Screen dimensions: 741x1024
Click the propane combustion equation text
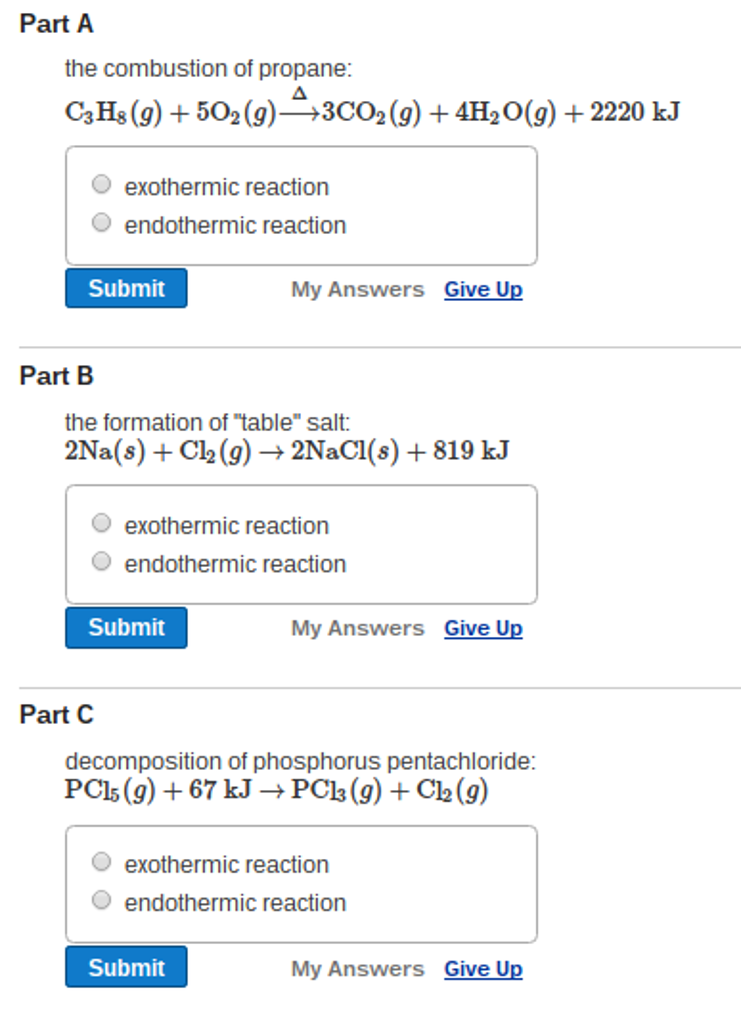370,110
